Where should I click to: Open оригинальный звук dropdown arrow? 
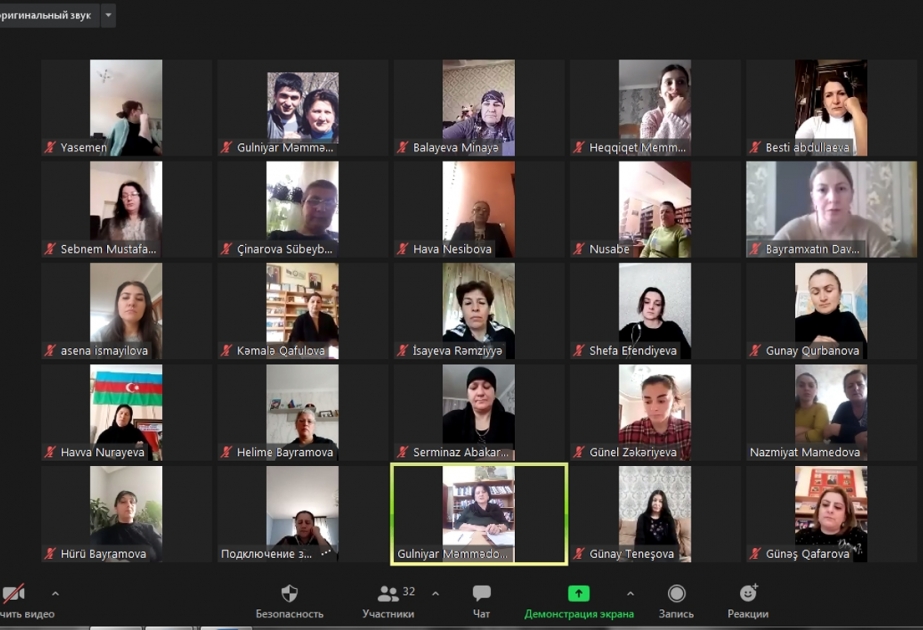click(x=108, y=15)
